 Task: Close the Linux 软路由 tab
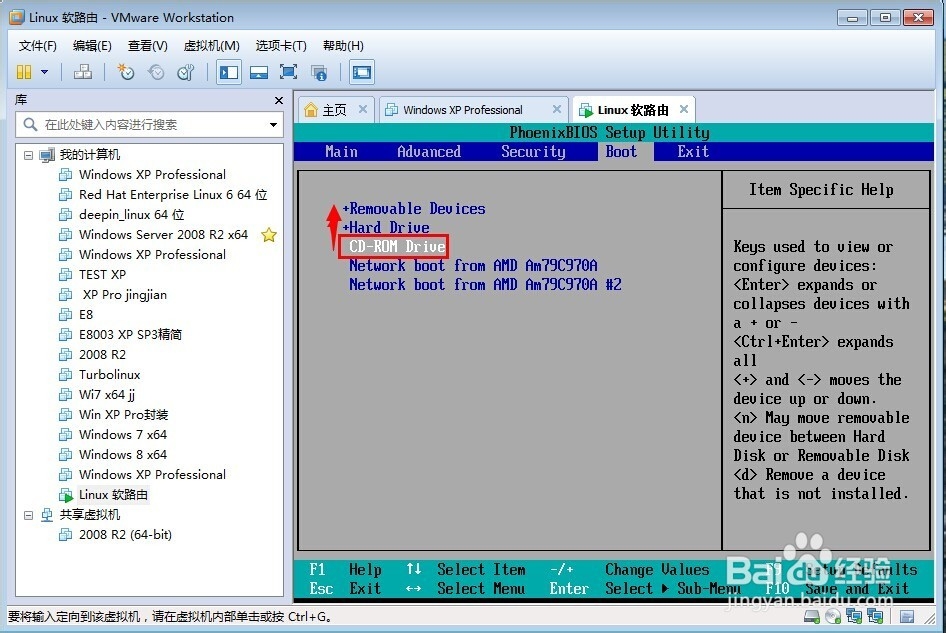point(684,109)
